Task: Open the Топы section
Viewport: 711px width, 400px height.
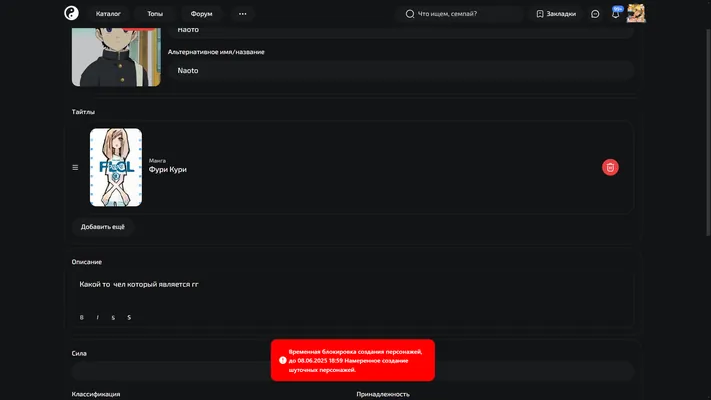Action: [155, 14]
